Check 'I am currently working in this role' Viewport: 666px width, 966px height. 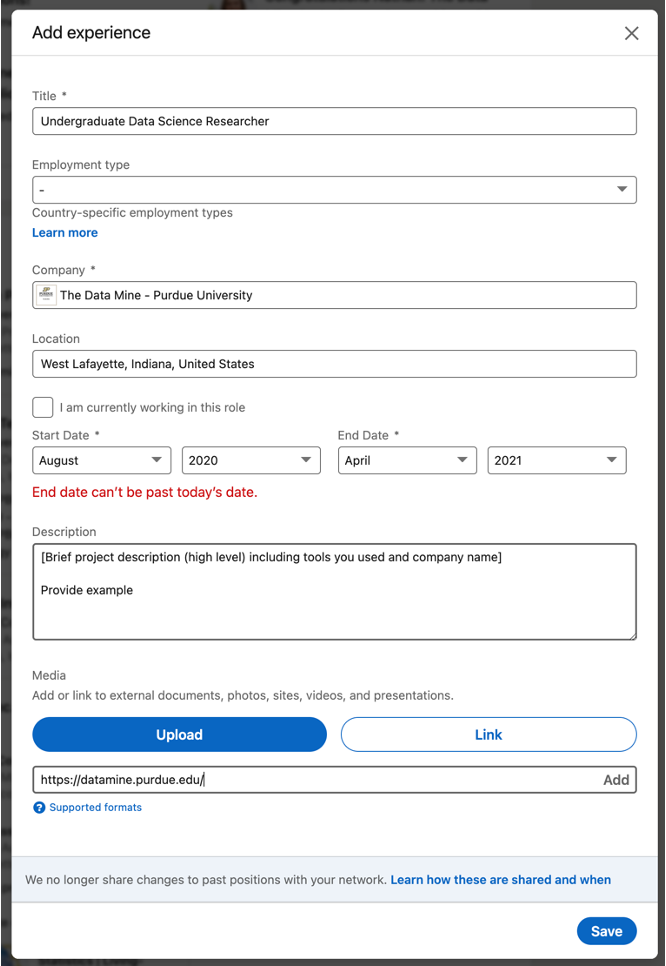[43, 407]
